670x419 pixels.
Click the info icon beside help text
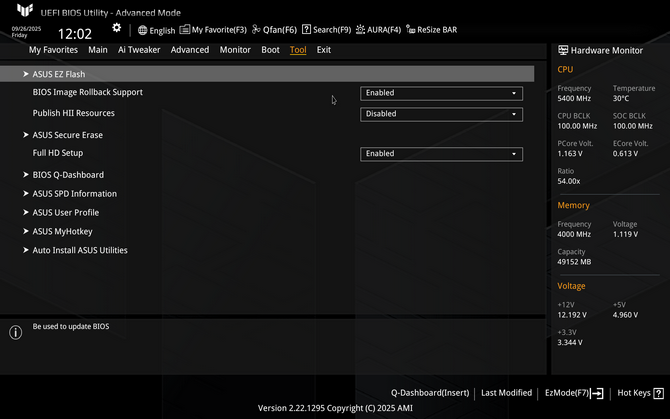[15, 332]
